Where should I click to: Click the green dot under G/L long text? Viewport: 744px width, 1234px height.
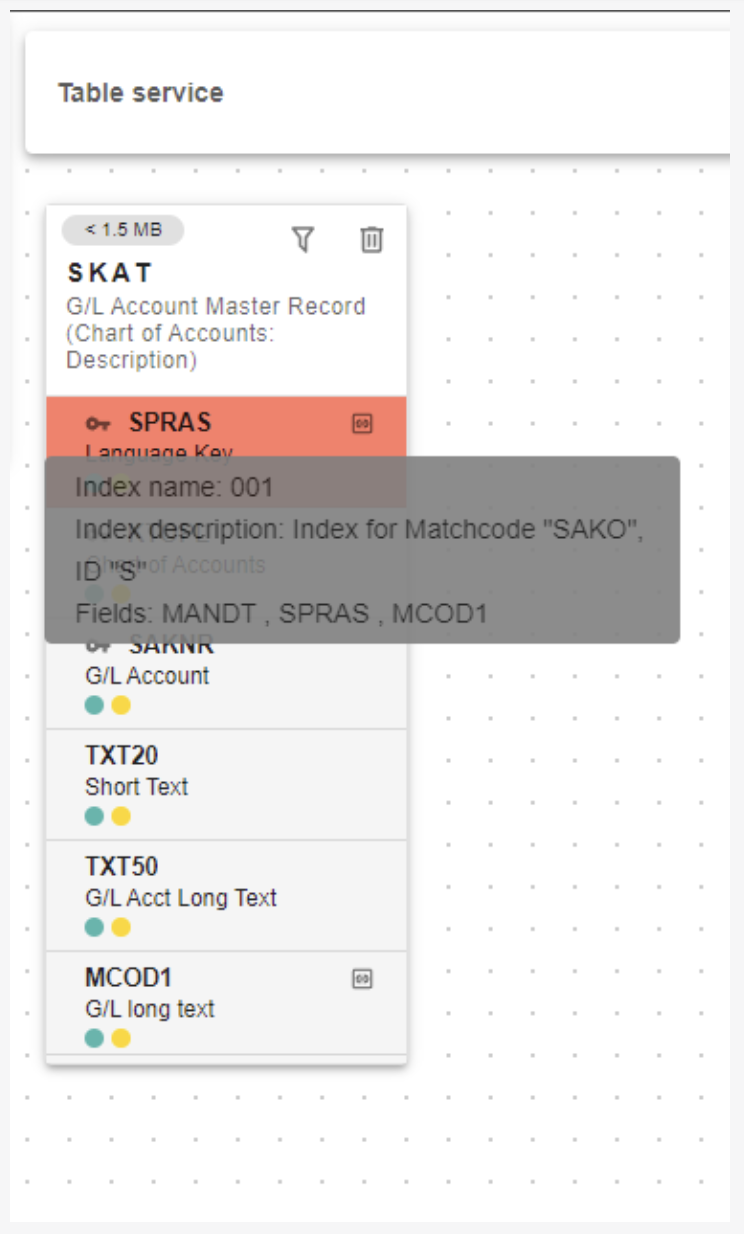[x=94, y=1038]
